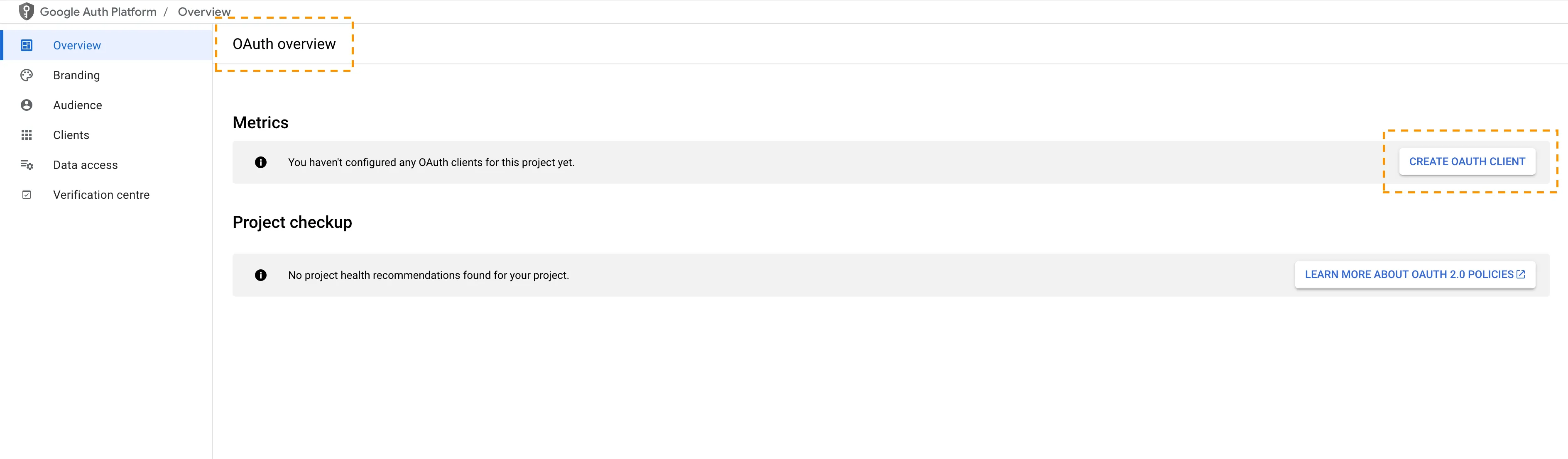Screen dimensions: 1568x459
Task: Click the highlighted OAuth overview heading
Action: (284, 43)
